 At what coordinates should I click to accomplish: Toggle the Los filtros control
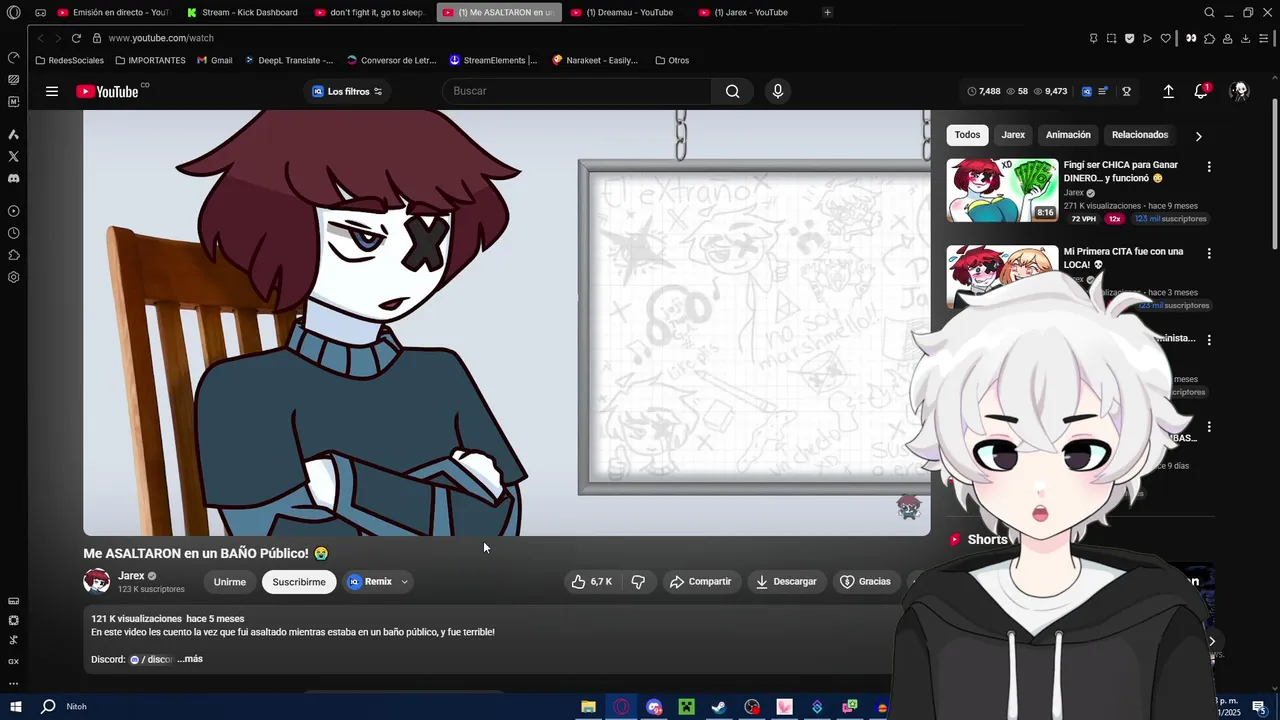click(x=347, y=91)
